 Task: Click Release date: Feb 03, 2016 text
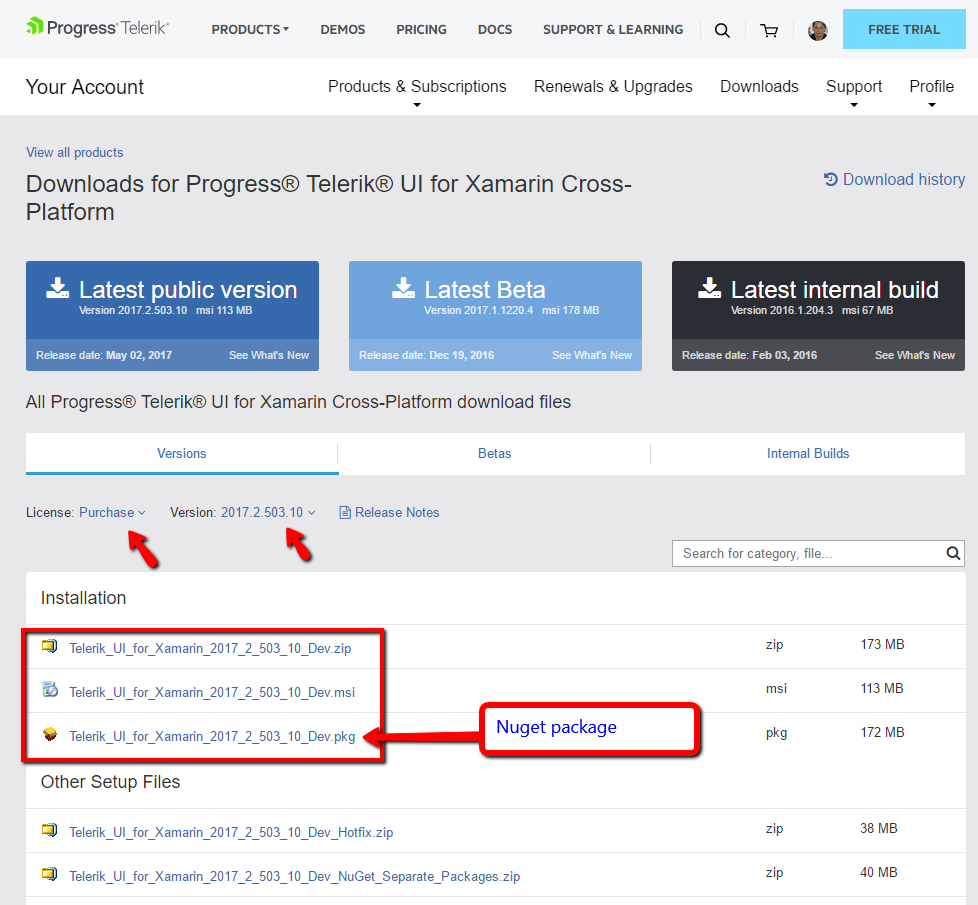tap(750, 356)
